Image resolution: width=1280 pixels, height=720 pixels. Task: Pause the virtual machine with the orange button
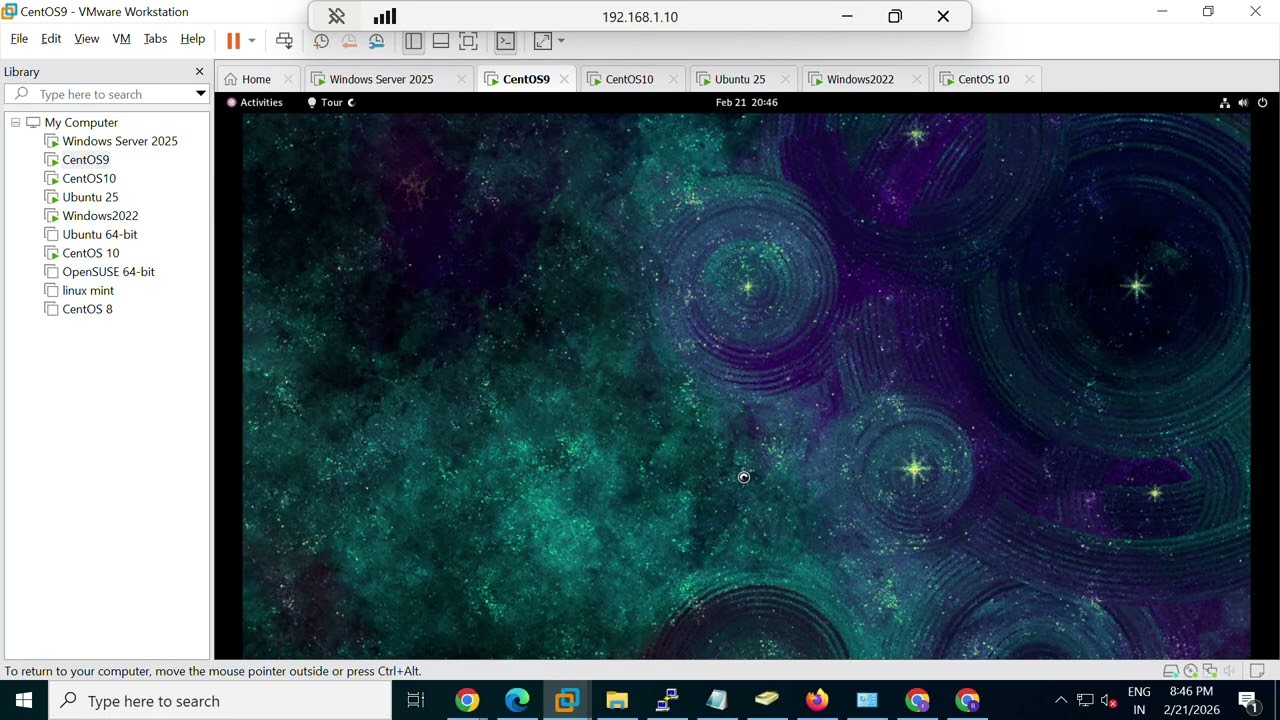click(x=233, y=41)
